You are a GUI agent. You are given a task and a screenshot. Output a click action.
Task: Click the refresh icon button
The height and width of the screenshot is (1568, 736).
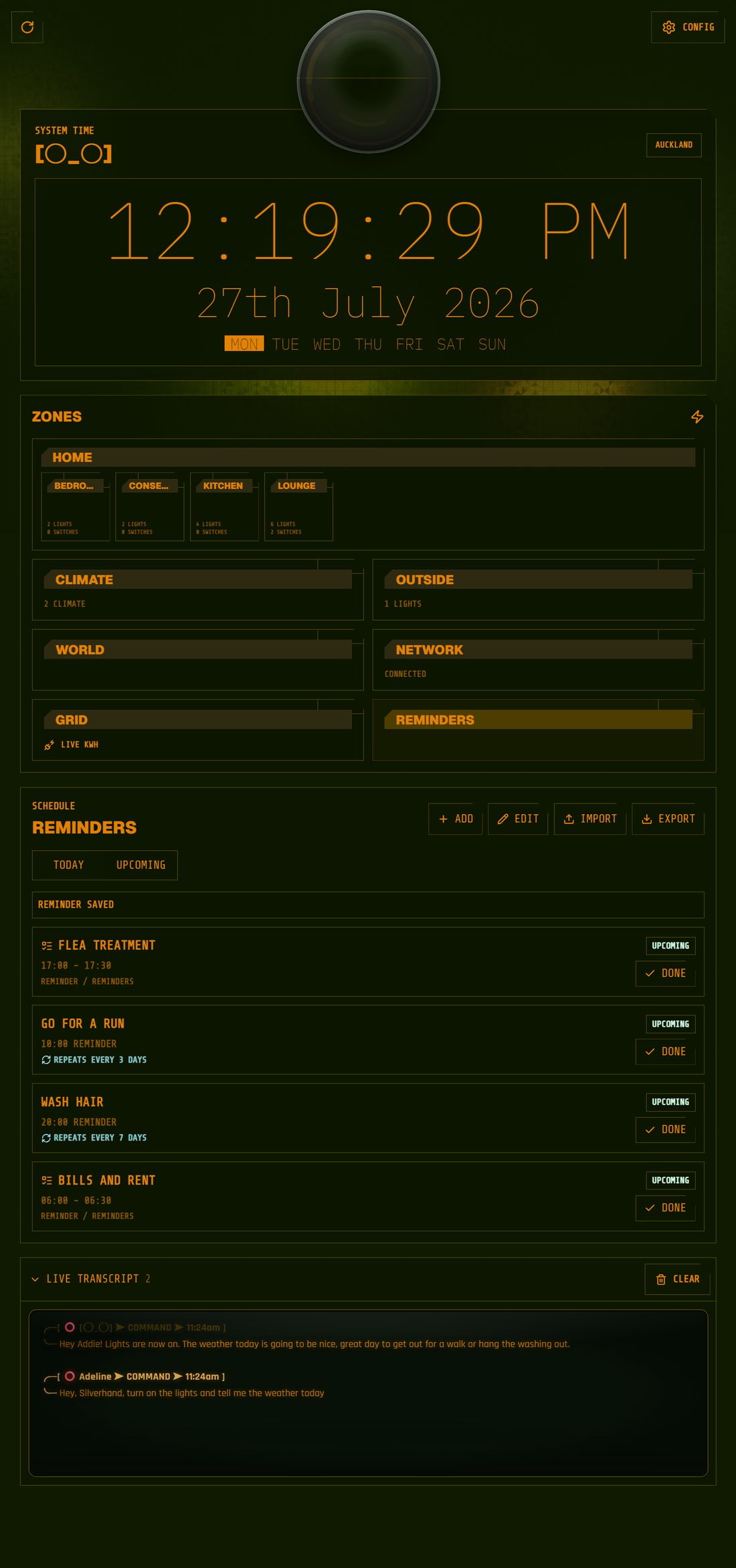[x=27, y=27]
